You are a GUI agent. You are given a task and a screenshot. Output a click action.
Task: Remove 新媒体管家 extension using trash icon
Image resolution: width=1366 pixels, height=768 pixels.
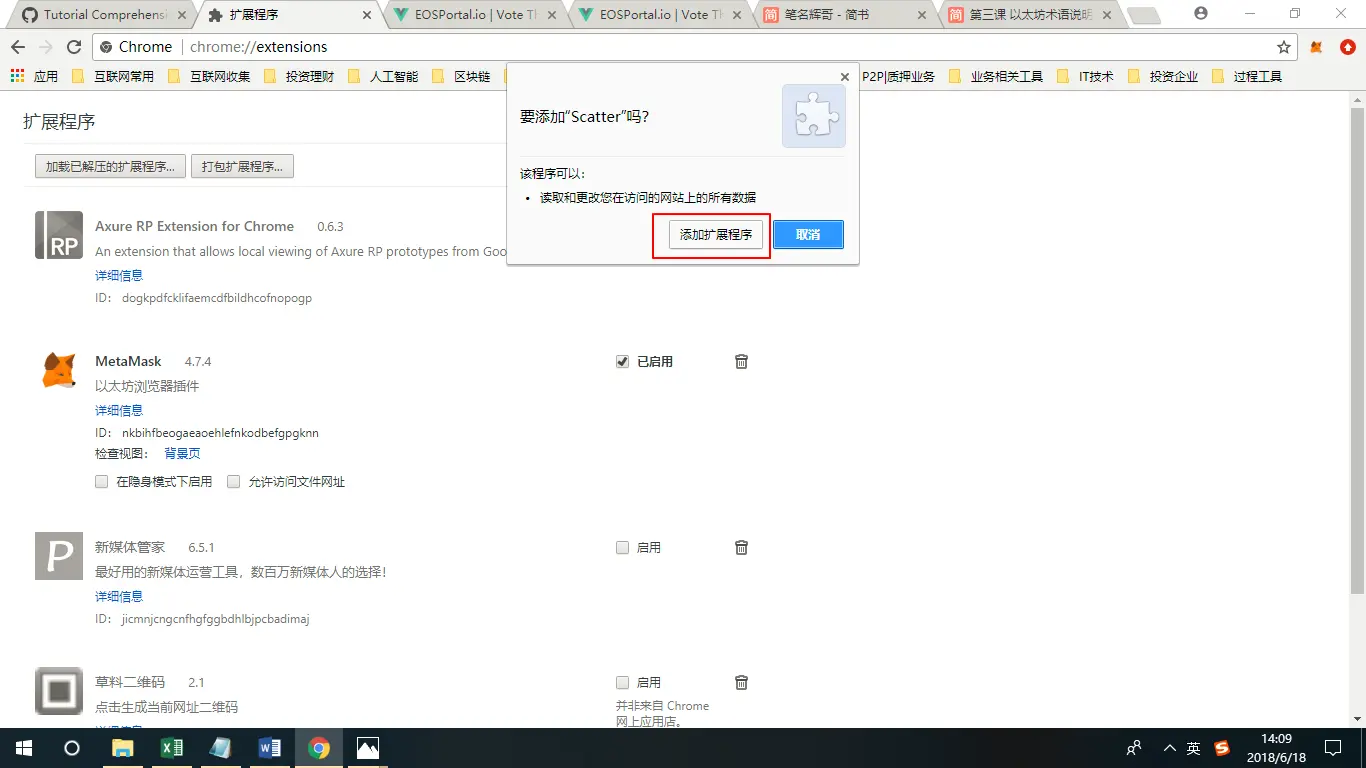point(741,547)
